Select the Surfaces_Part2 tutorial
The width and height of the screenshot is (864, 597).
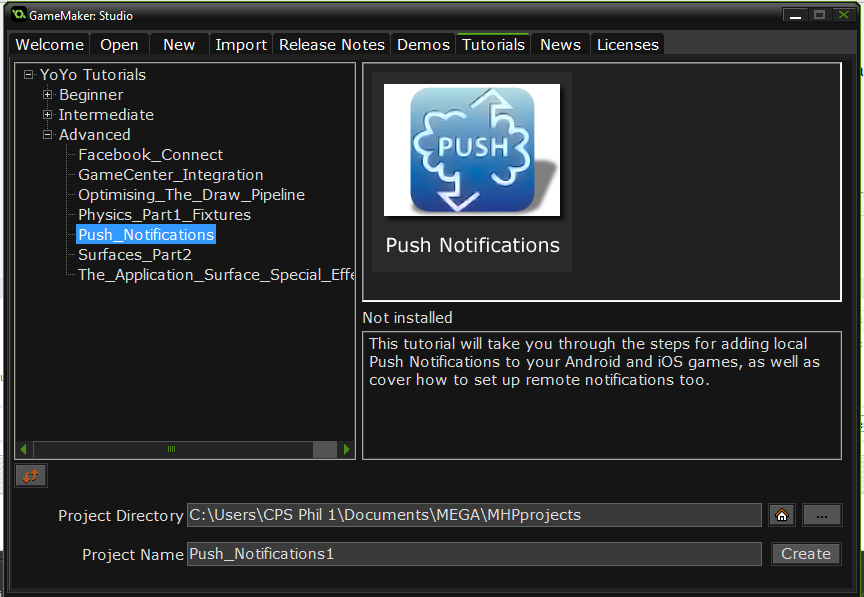[135, 255]
